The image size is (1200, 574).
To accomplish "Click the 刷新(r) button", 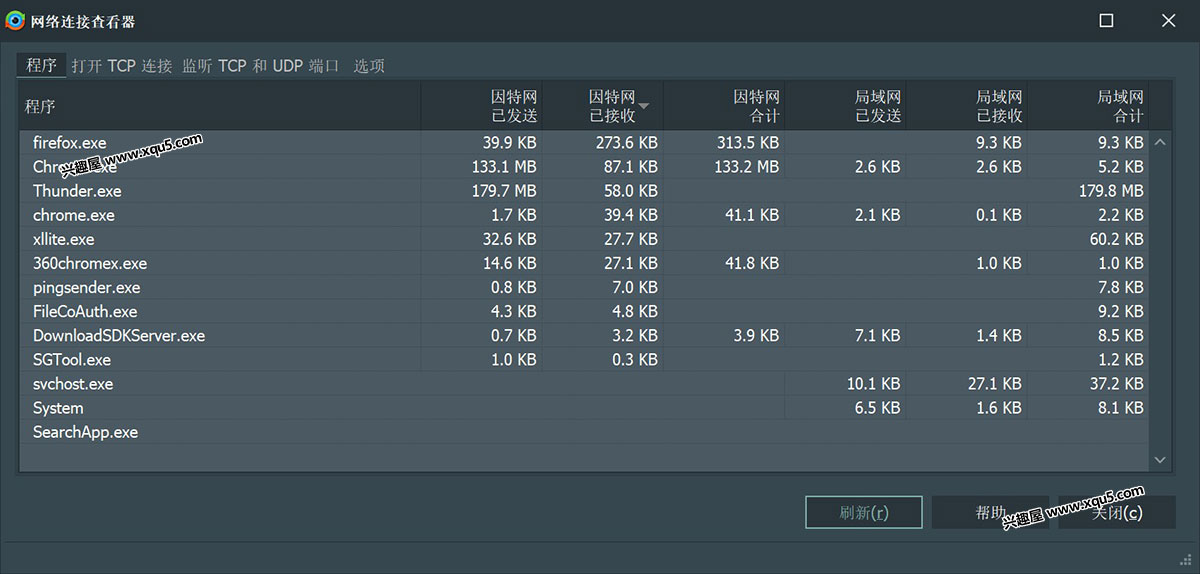I will tap(865, 513).
